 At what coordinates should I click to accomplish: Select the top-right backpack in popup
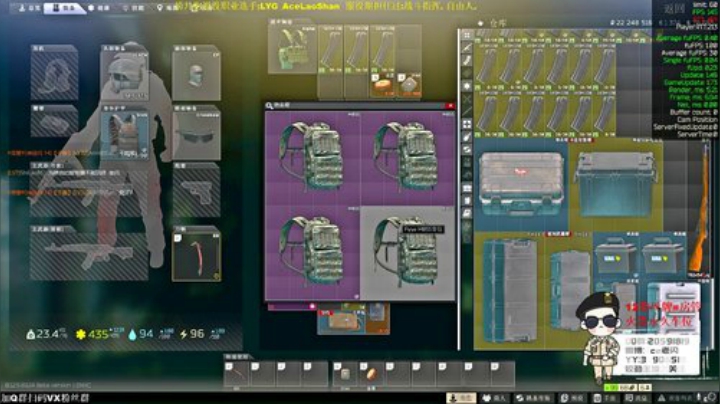pos(407,158)
